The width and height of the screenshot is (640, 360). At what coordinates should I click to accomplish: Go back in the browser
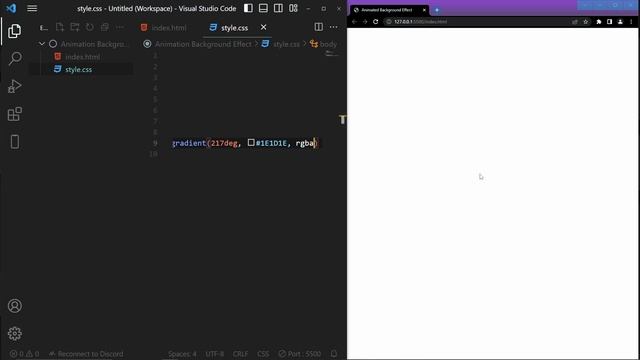(354, 22)
